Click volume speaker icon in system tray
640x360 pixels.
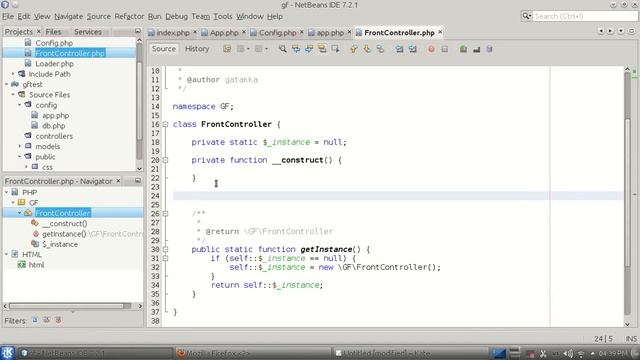pos(568,353)
